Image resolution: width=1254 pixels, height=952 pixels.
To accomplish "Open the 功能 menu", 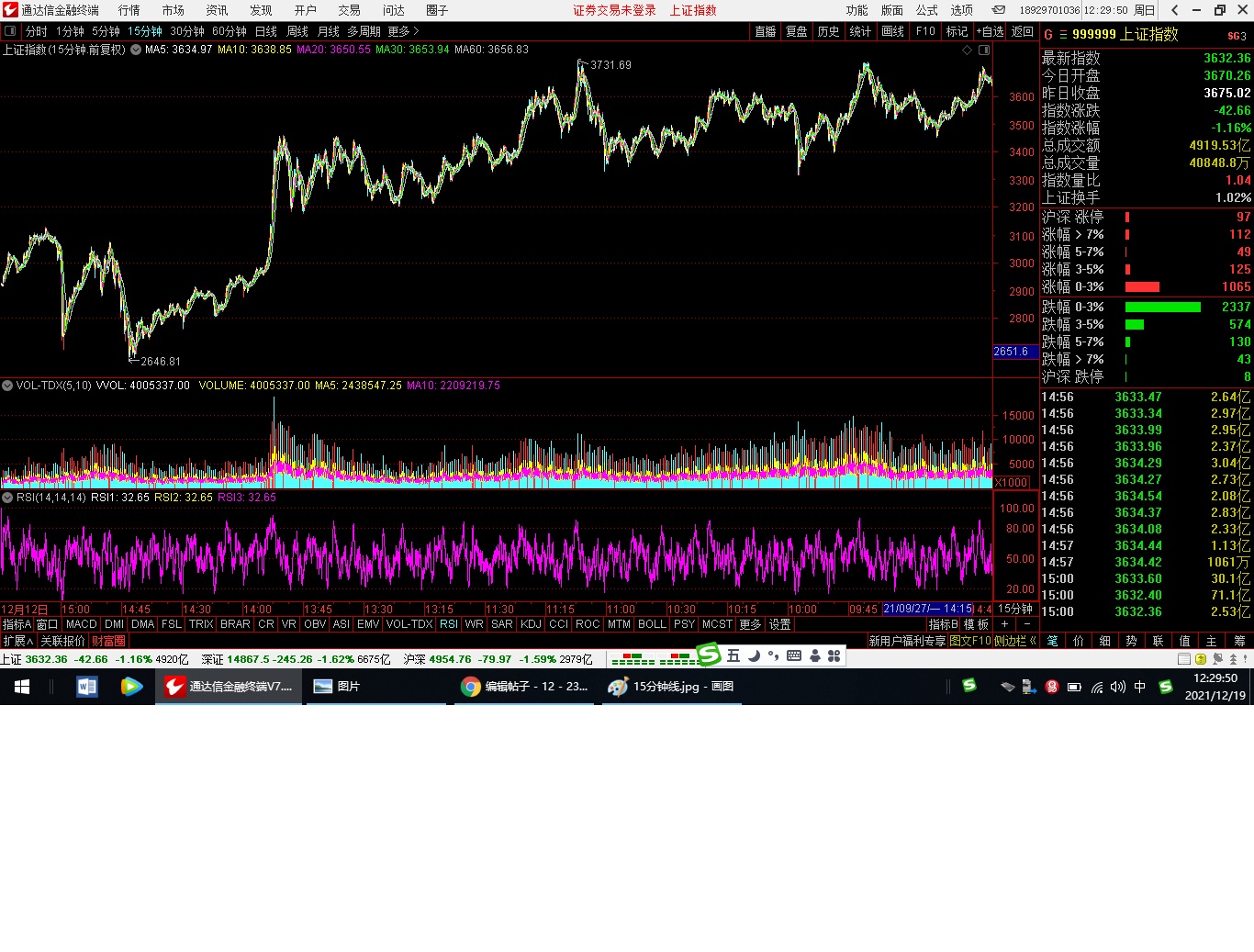I will tap(857, 10).
